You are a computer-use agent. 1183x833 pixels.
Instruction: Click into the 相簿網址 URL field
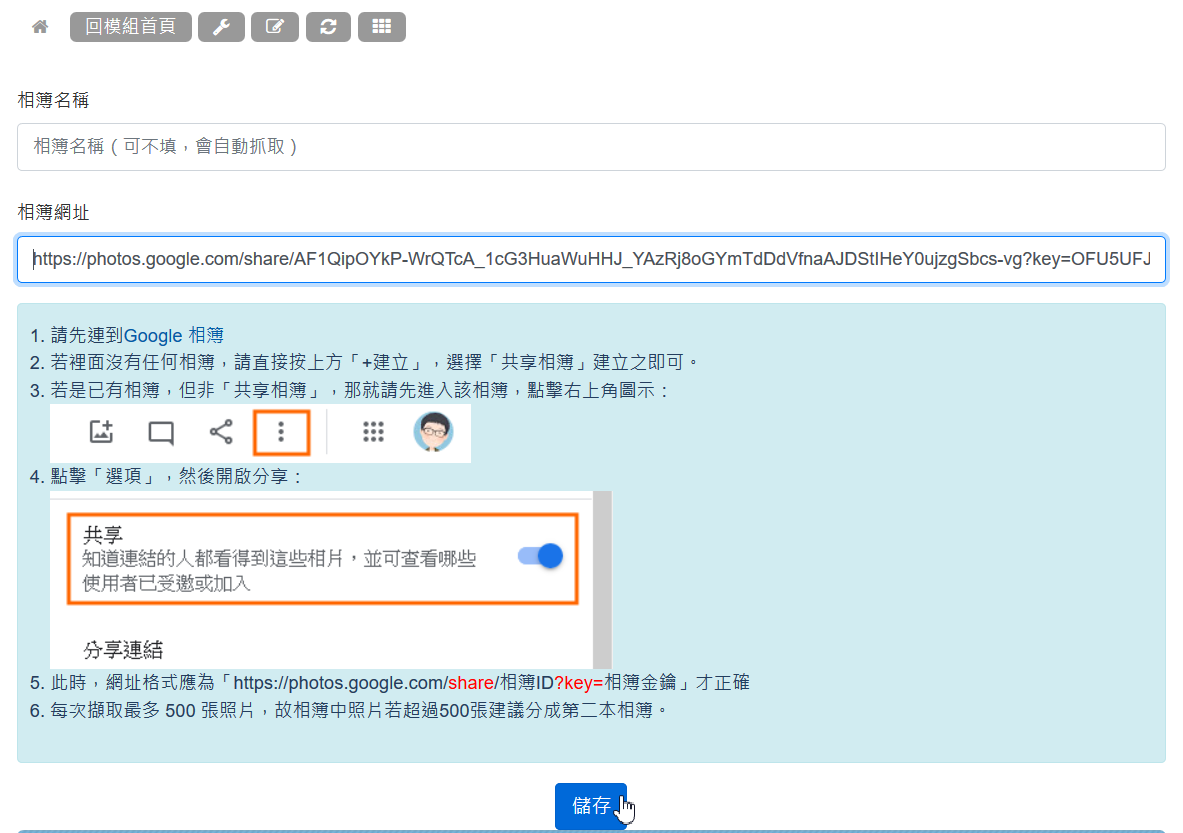pos(591,260)
